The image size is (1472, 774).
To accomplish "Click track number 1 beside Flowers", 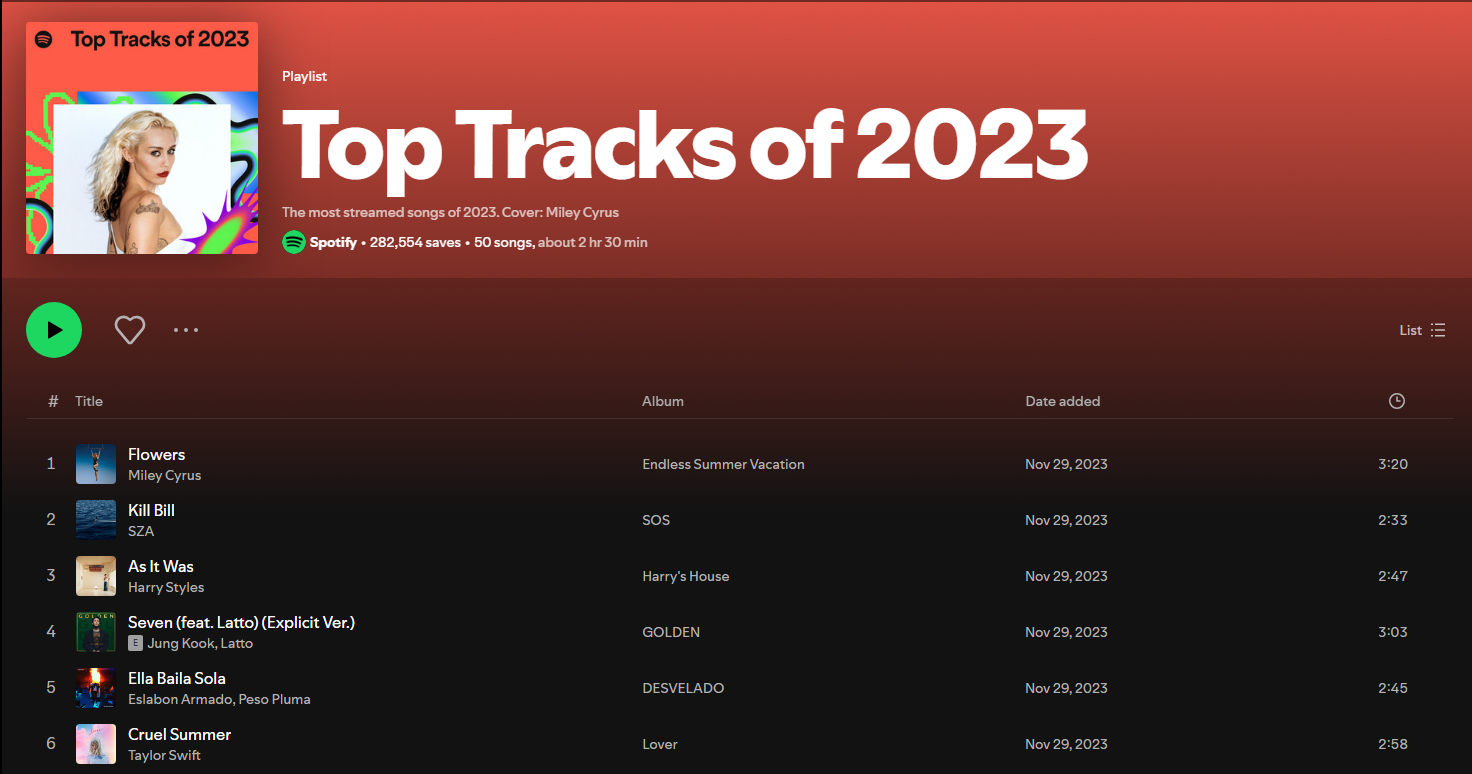I will pos(51,464).
